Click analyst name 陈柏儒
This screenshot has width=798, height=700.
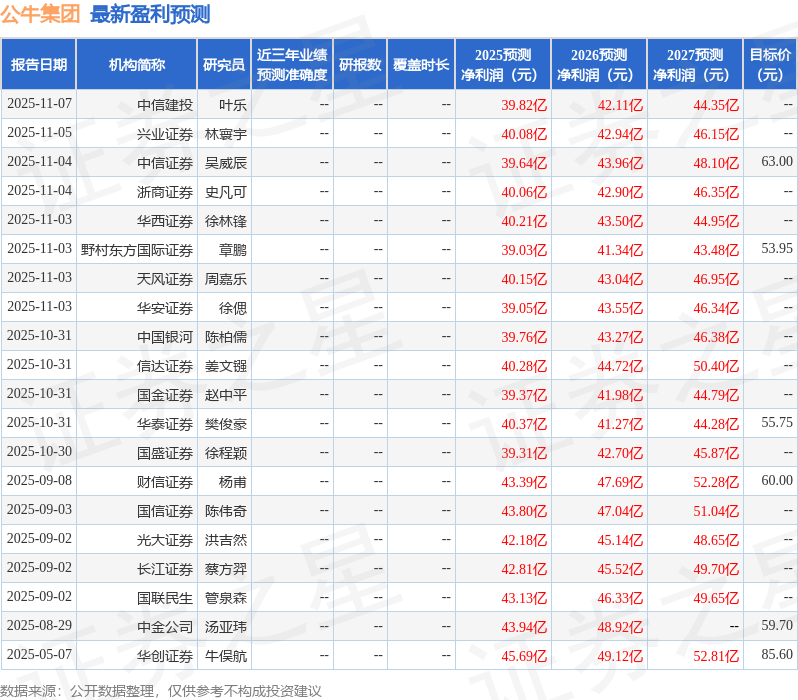point(226,337)
